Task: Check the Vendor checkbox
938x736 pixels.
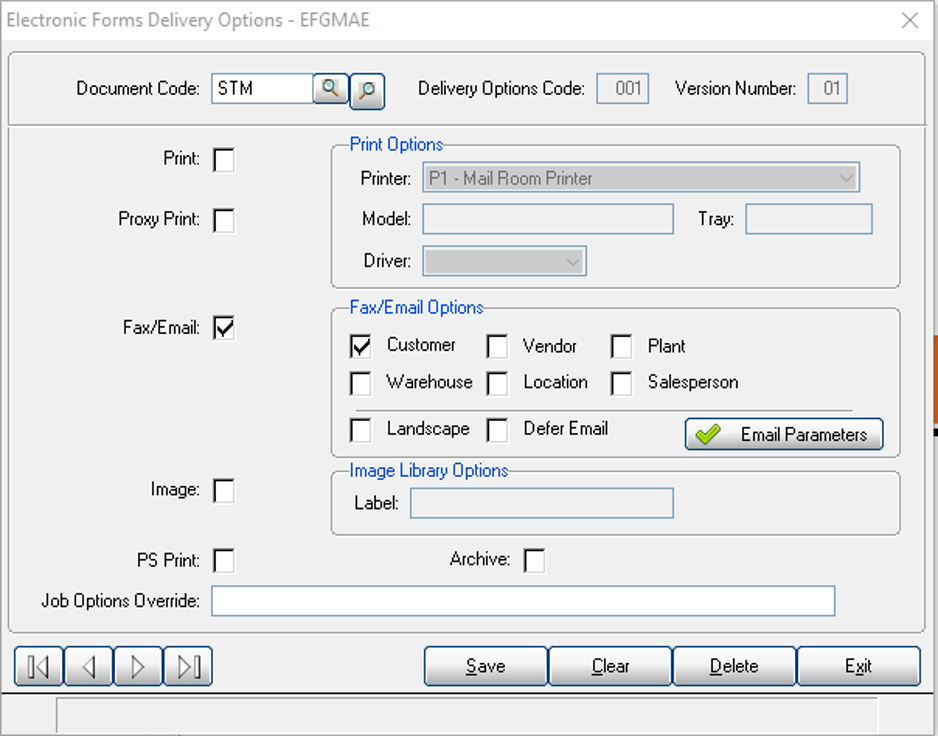Action: pos(497,346)
